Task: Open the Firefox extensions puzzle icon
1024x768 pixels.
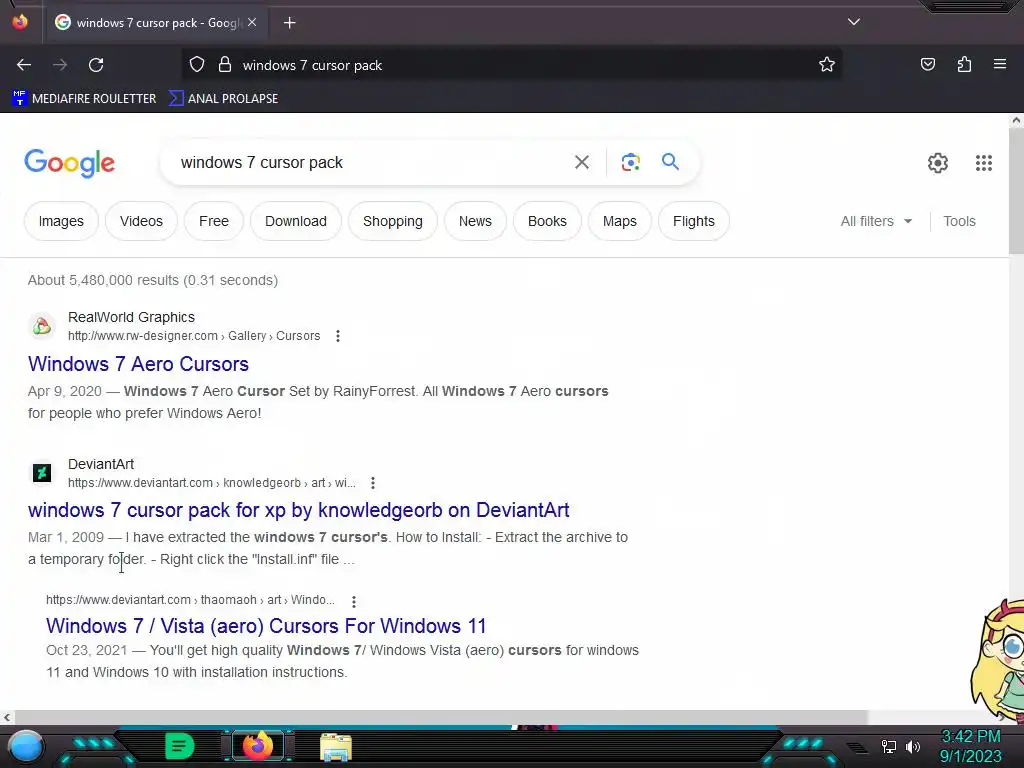Action: point(964,64)
